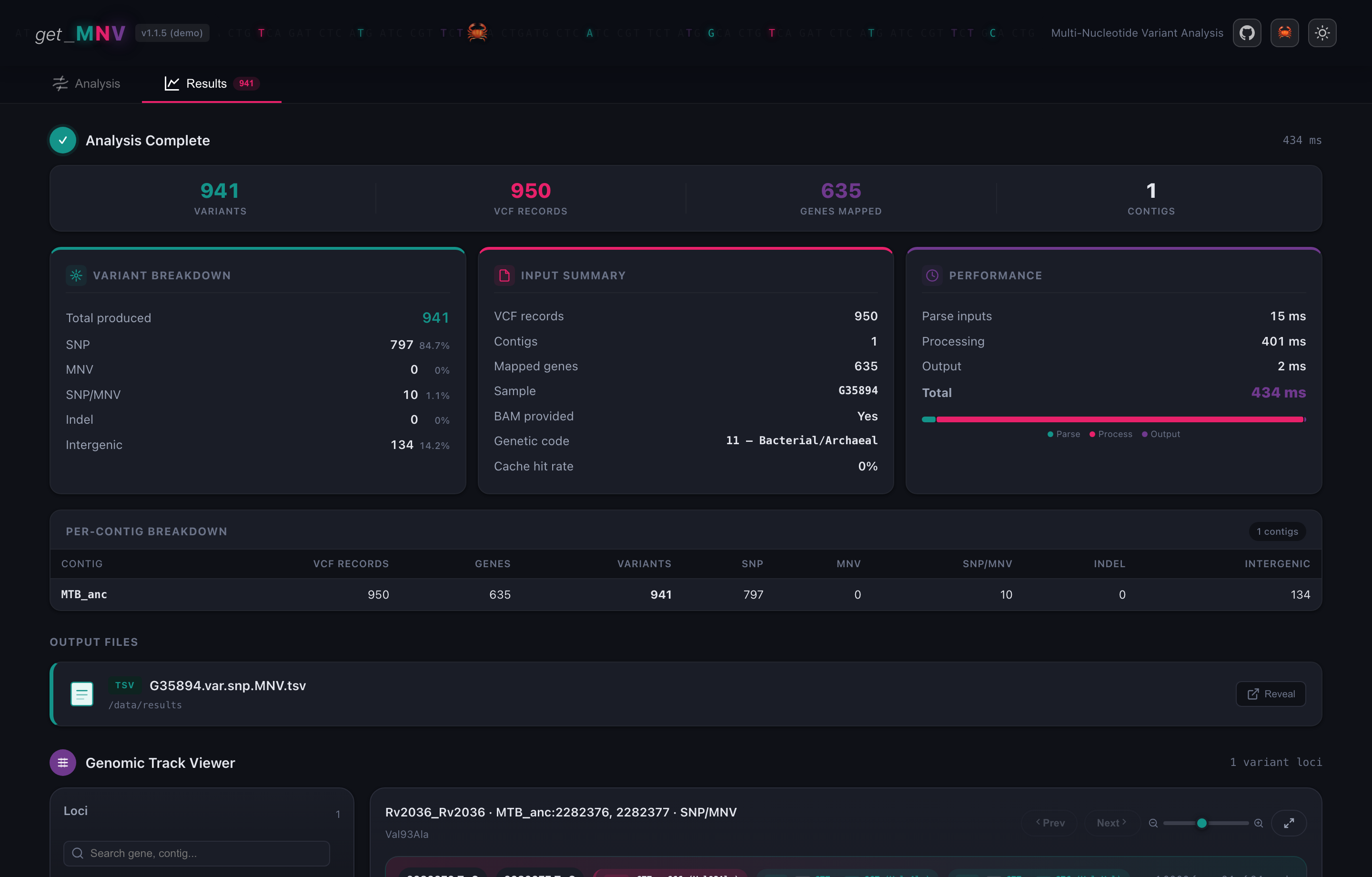This screenshot has height=877, width=1372.
Task: Click the sample name G35894
Action: [857, 391]
